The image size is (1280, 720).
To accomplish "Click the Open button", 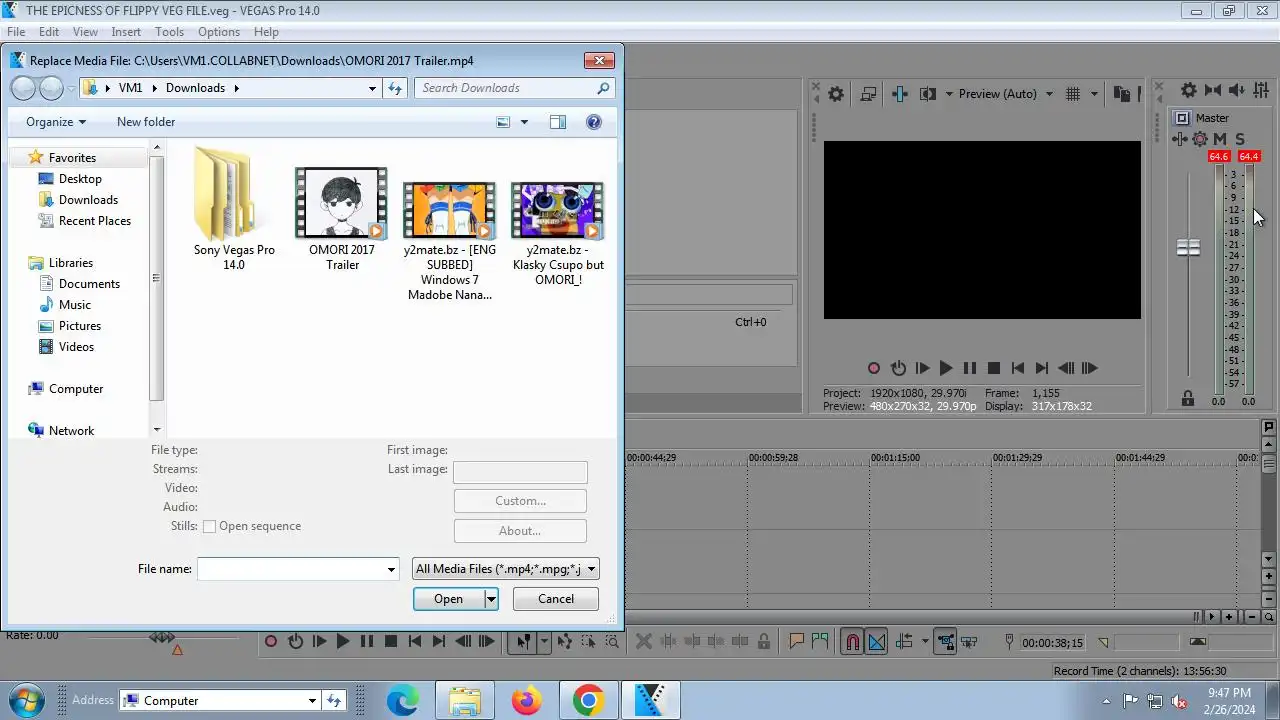I will (449, 599).
